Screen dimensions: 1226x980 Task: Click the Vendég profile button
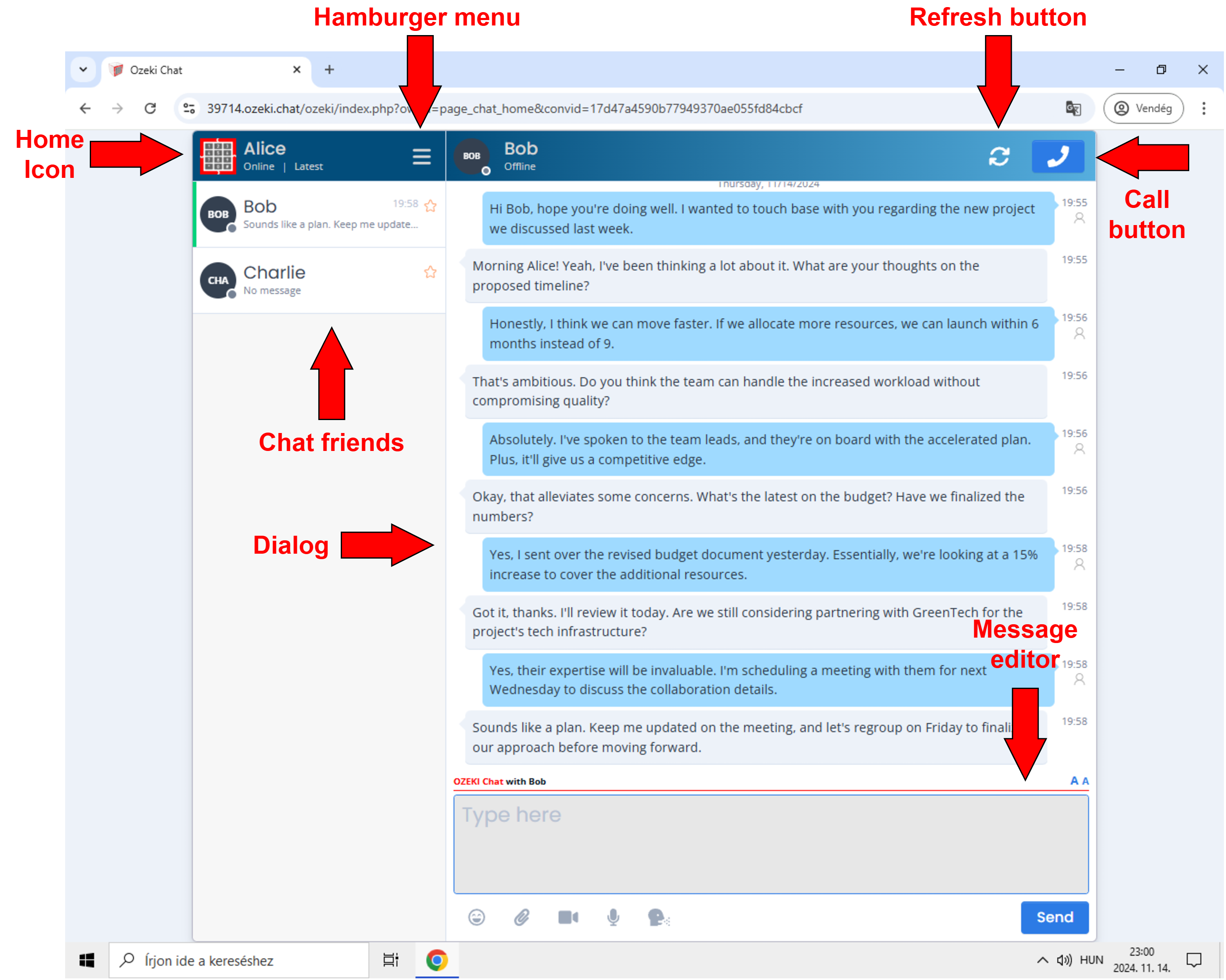click(x=1144, y=108)
